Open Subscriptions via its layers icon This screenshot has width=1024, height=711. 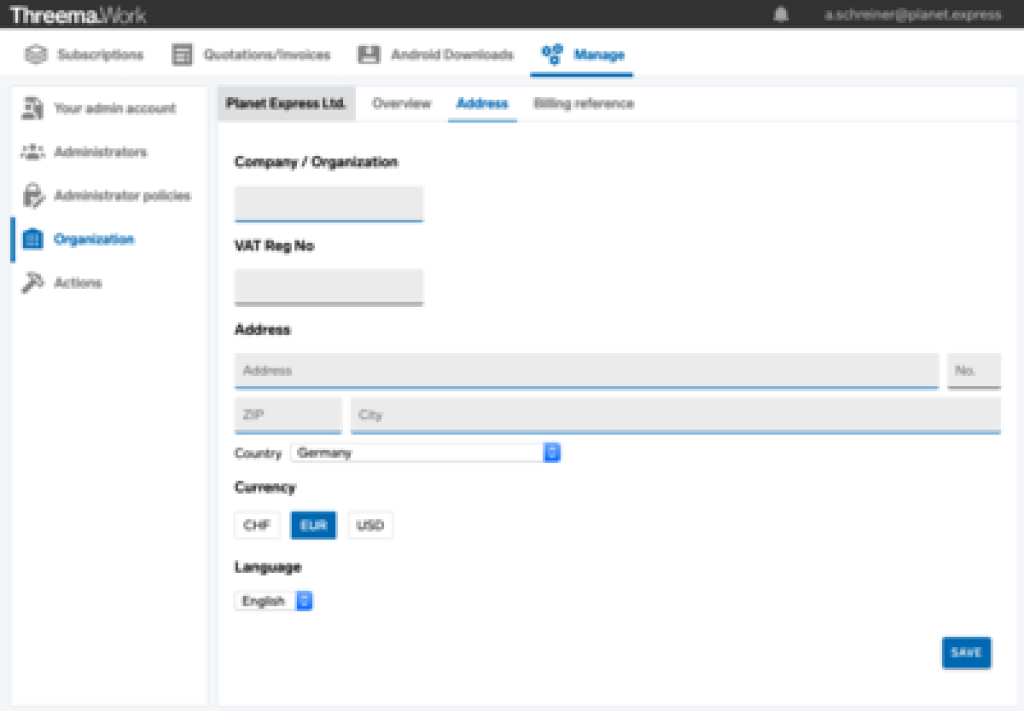pos(36,55)
